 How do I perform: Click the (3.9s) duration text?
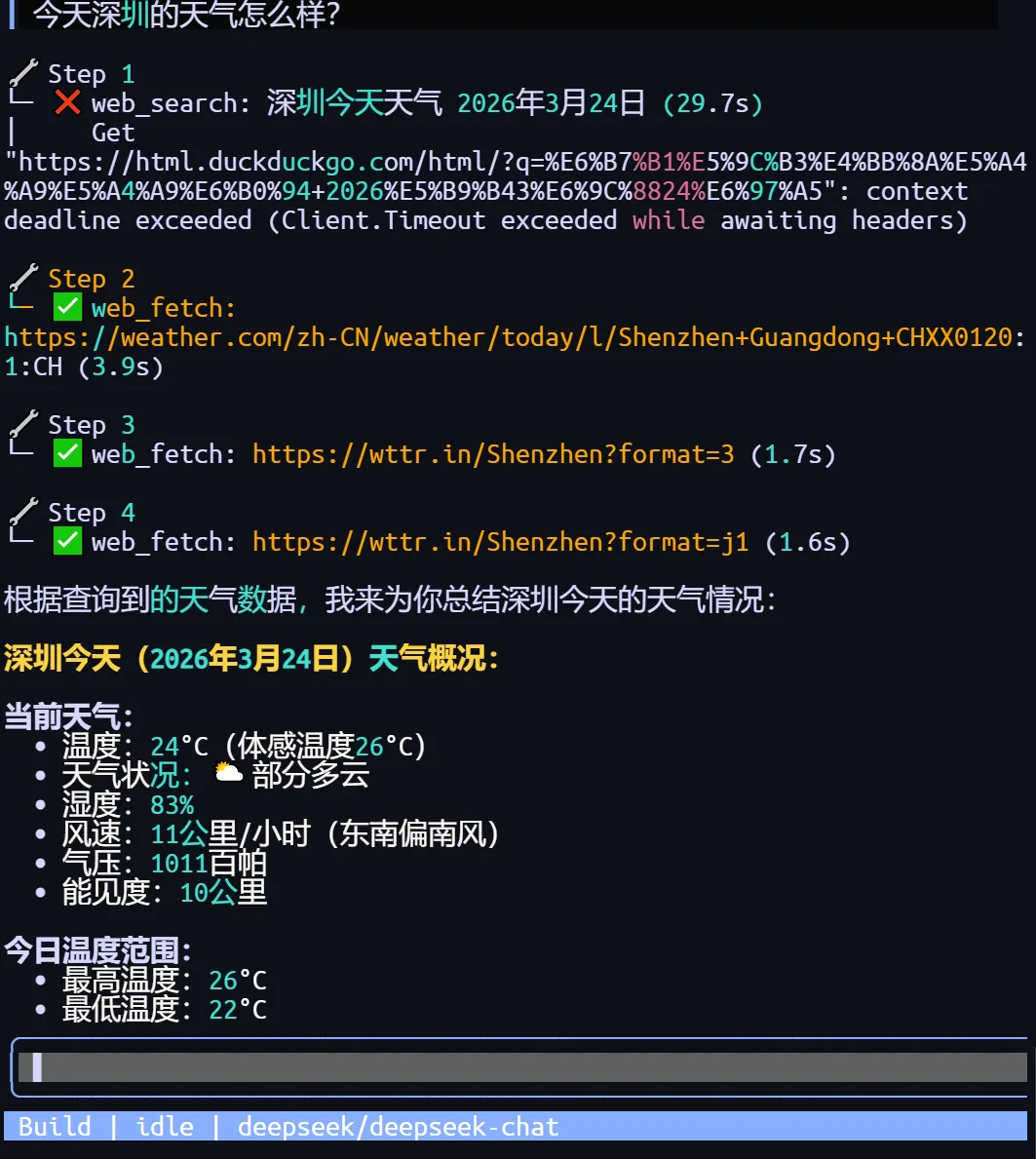(121, 366)
